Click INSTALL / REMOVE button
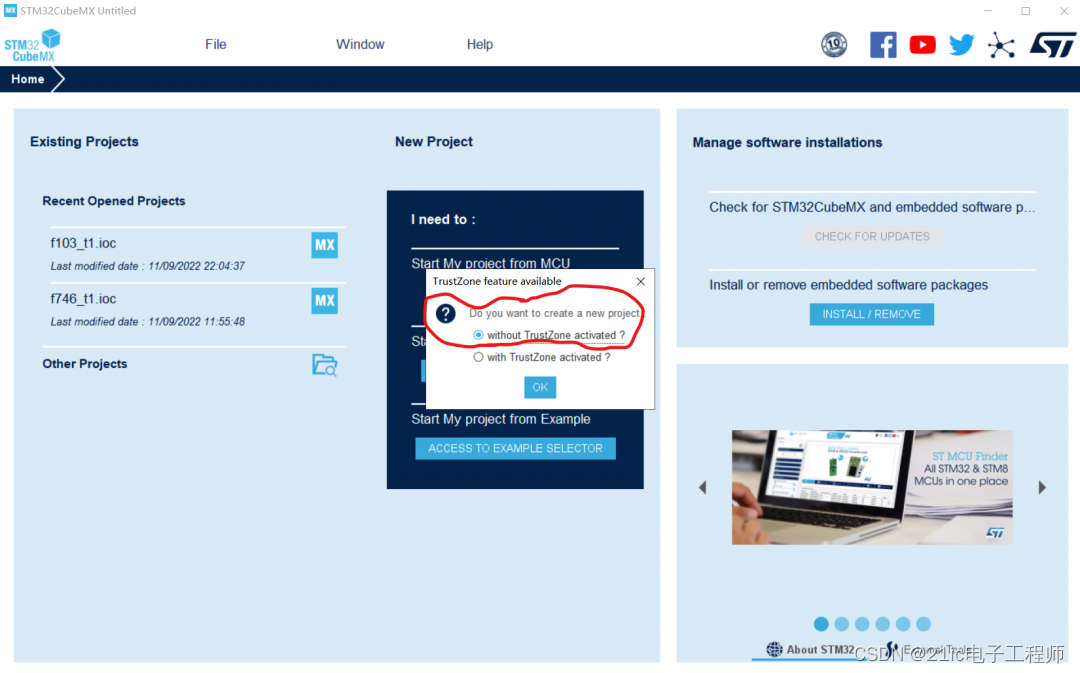This screenshot has height=673, width=1080. pos(871,314)
